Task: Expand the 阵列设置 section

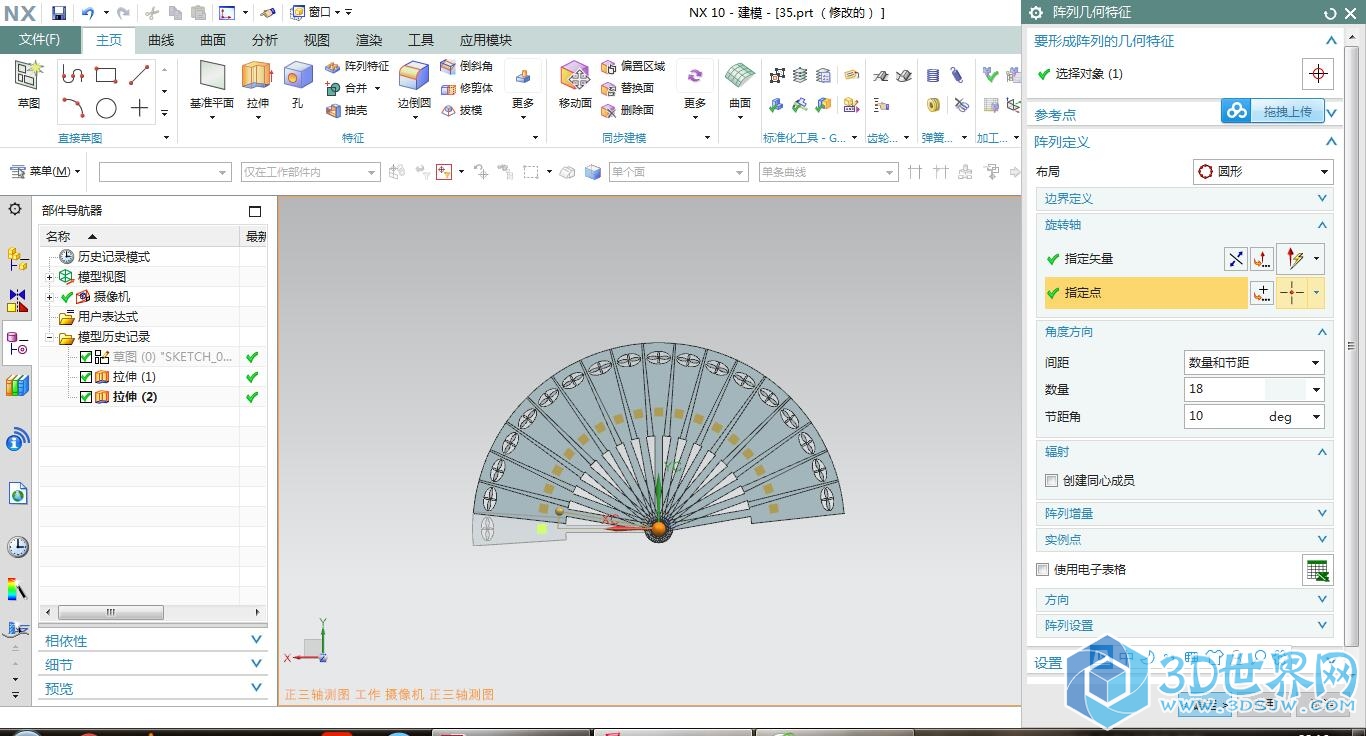Action: pyautogui.click(x=1184, y=626)
